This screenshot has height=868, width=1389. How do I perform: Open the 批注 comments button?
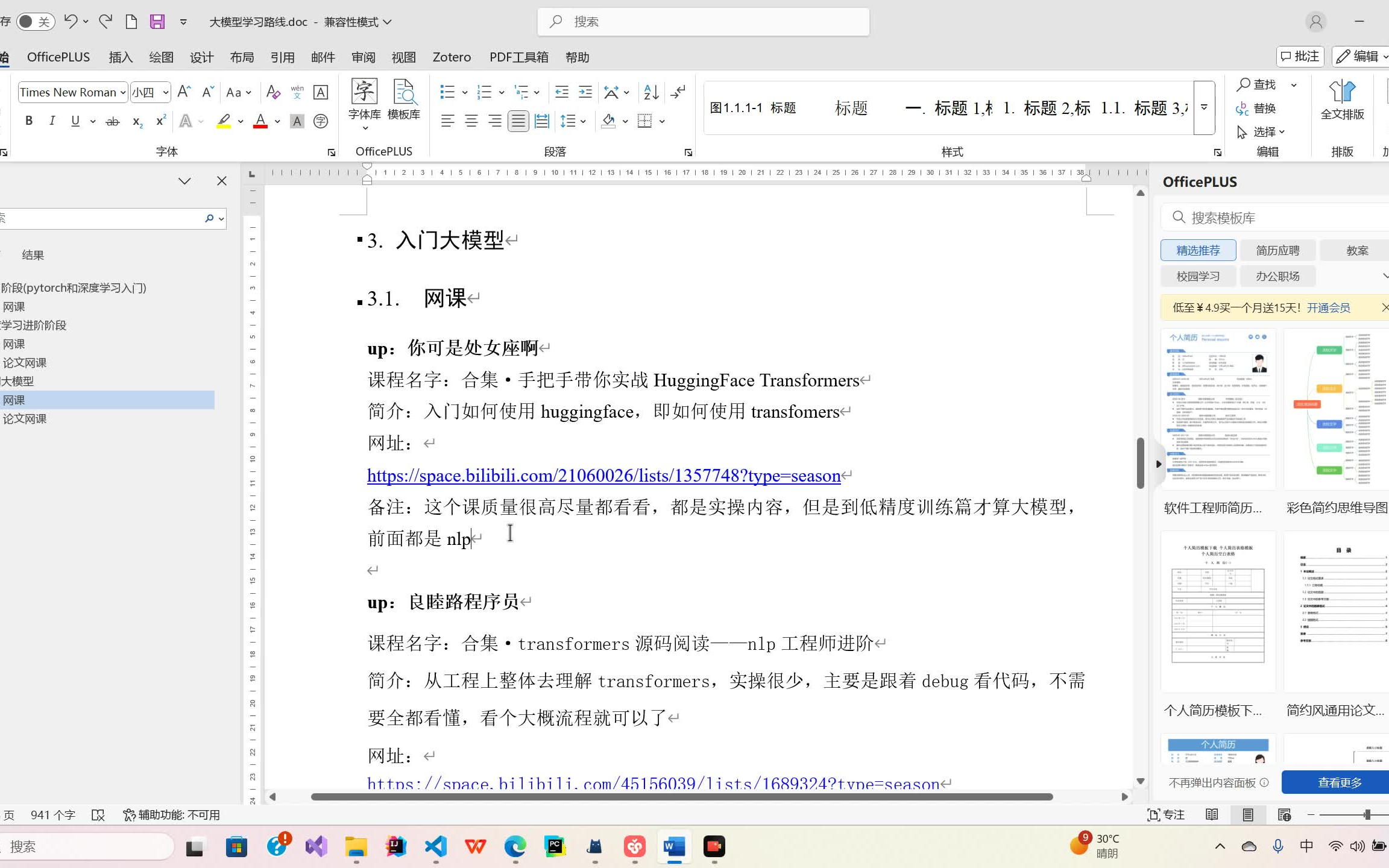pyautogui.click(x=1300, y=57)
